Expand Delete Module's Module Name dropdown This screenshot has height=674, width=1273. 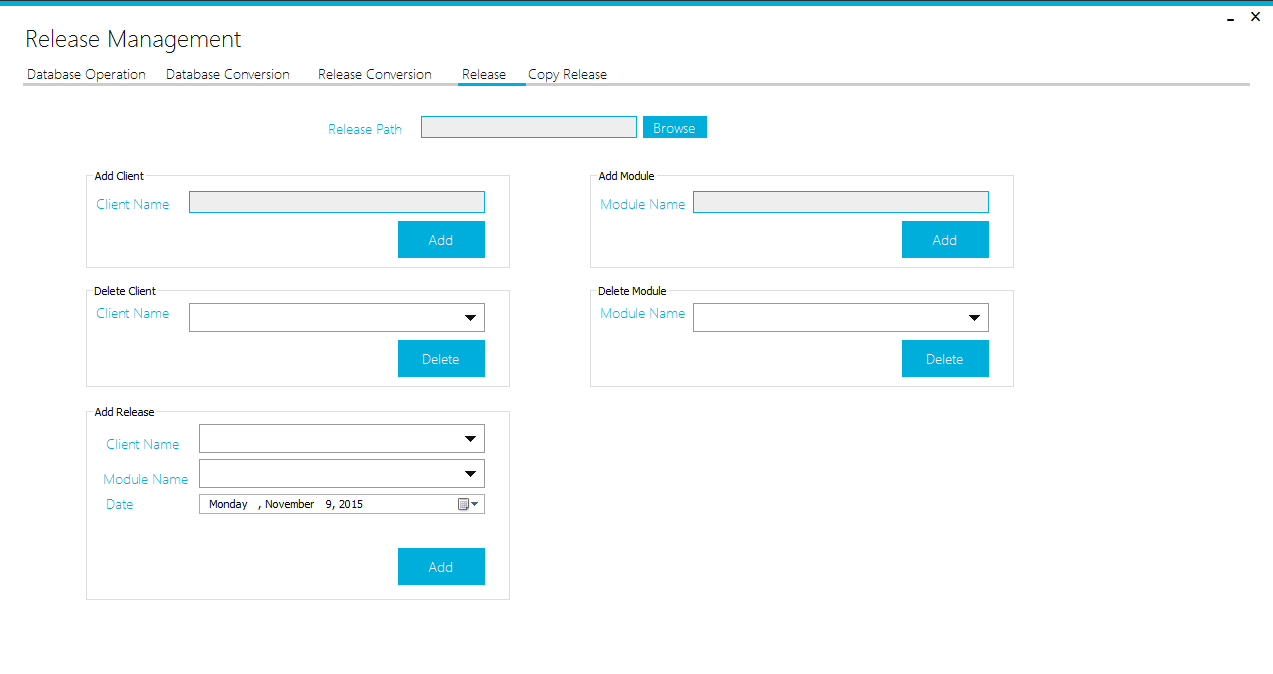tap(974, 318)
